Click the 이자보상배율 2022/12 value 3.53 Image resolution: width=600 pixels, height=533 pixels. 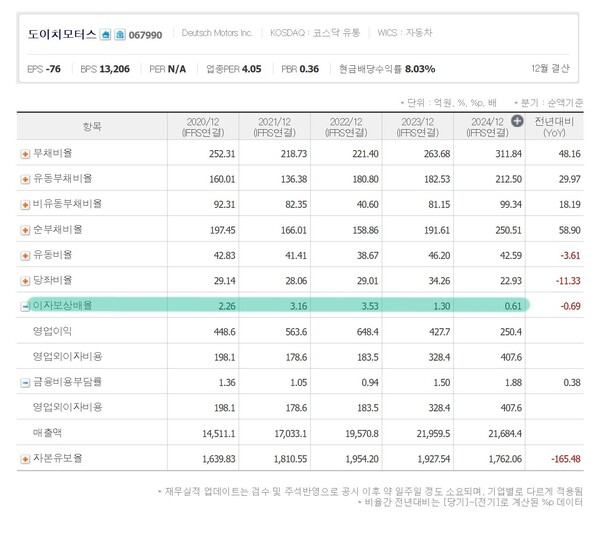pyautogui.click(x=370, y=306)
